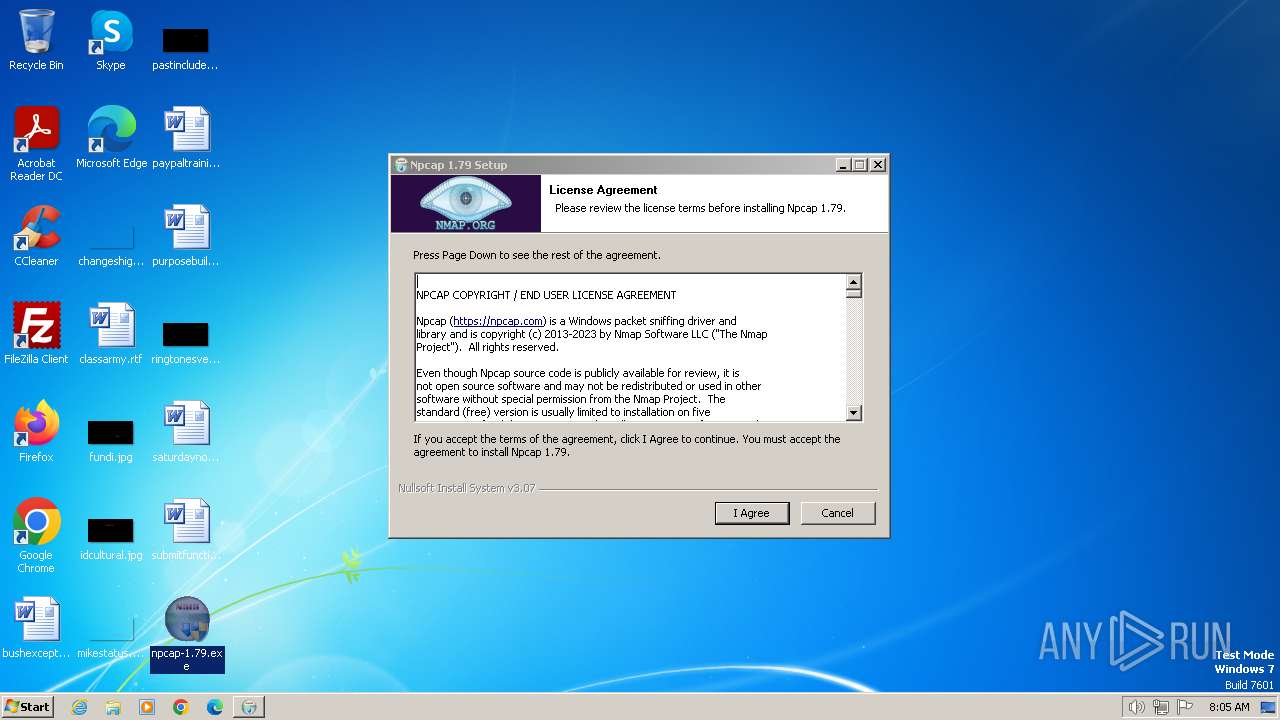Open the https://npcap.com link in license
1280x720 pixels.
(x=498, y=321)
